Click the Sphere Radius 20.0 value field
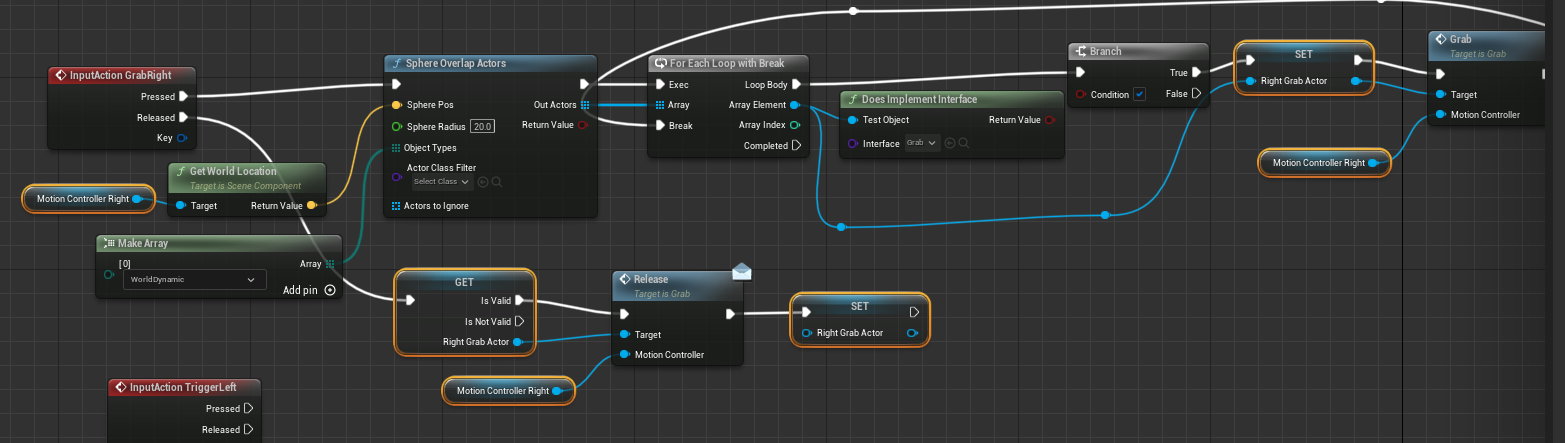Screen dimensions: 1565x443 click(x=483, y=126)
